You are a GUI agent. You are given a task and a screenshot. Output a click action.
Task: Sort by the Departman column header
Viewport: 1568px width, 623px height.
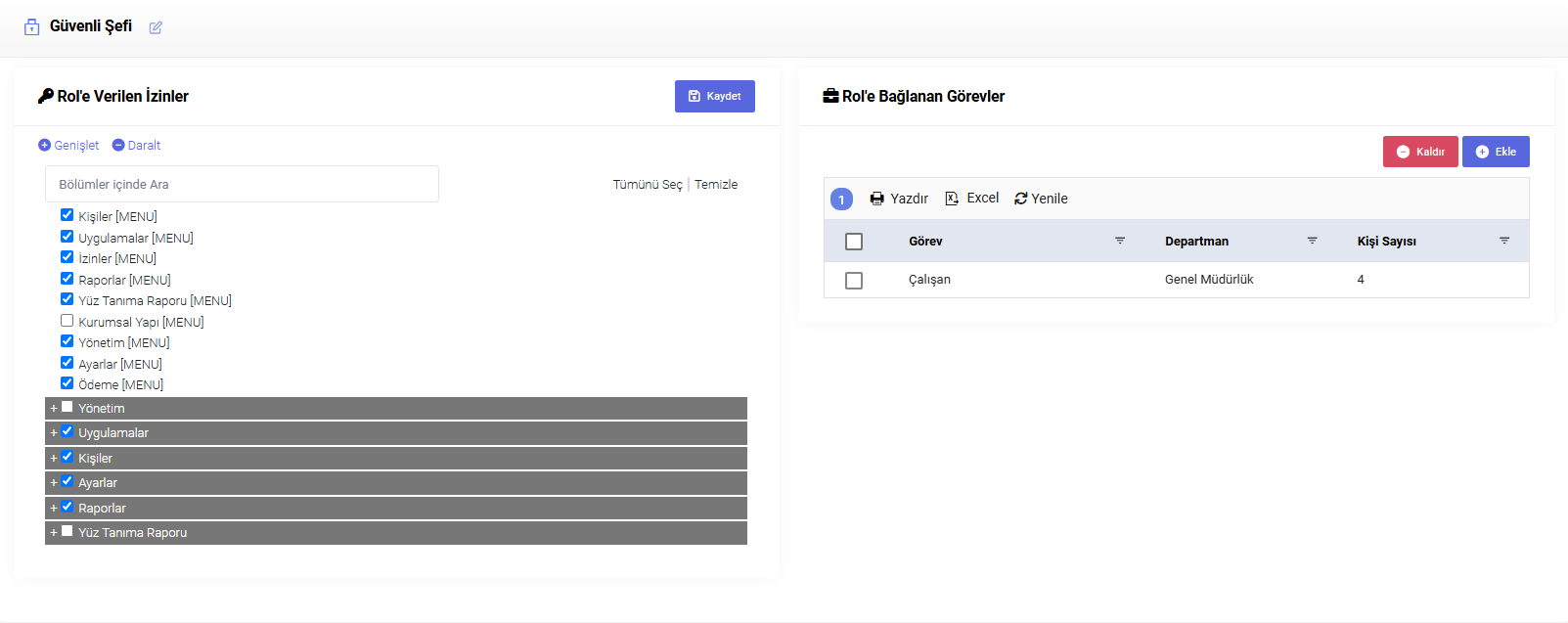pyautogui.click(x=1196, y=242)
